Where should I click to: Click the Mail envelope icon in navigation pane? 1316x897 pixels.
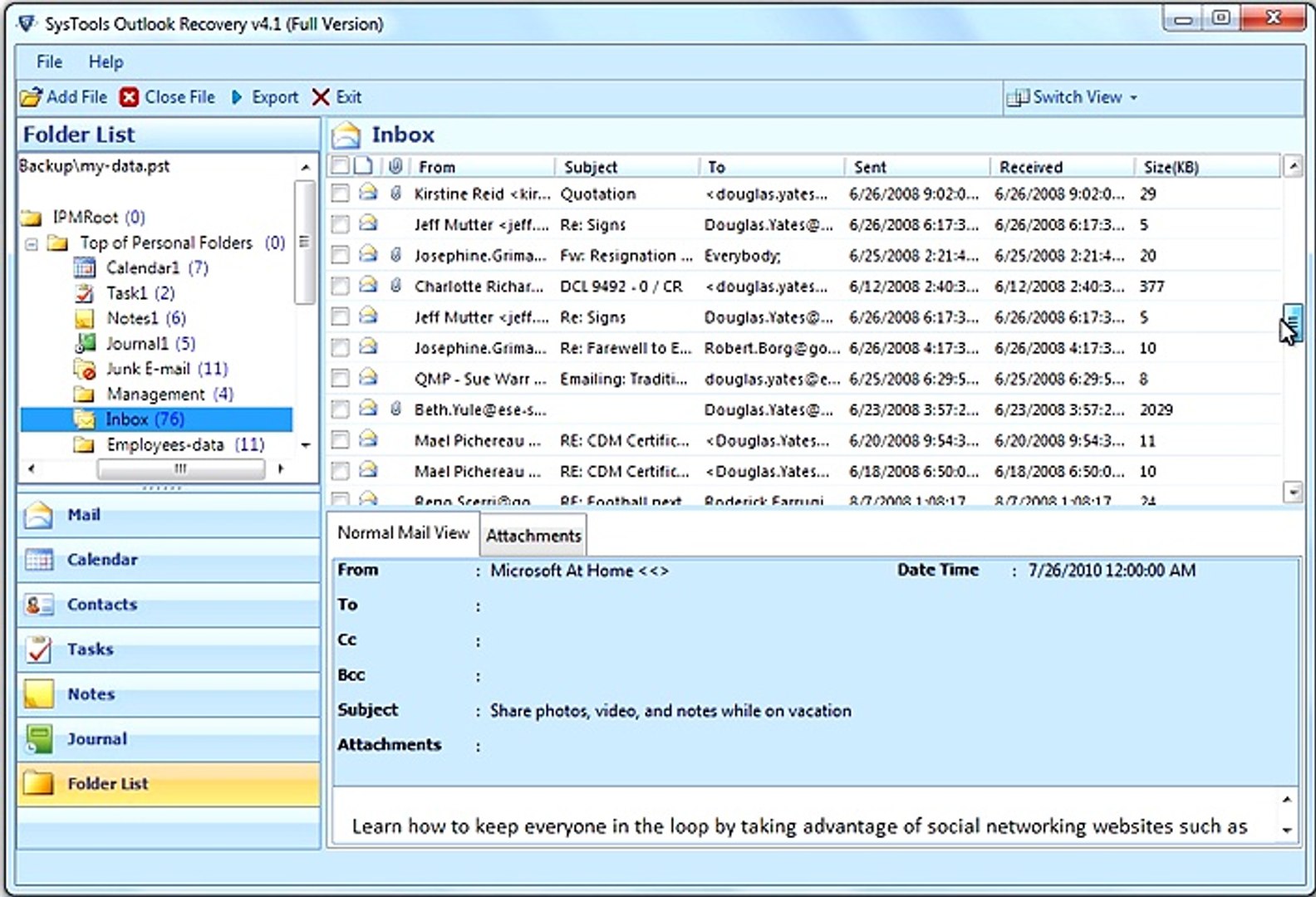coord(39,515)
